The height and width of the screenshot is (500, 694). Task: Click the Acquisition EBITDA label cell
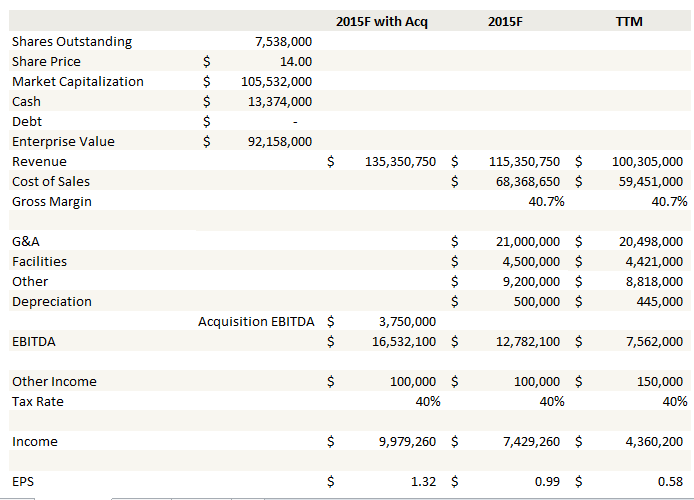point(255,321)
